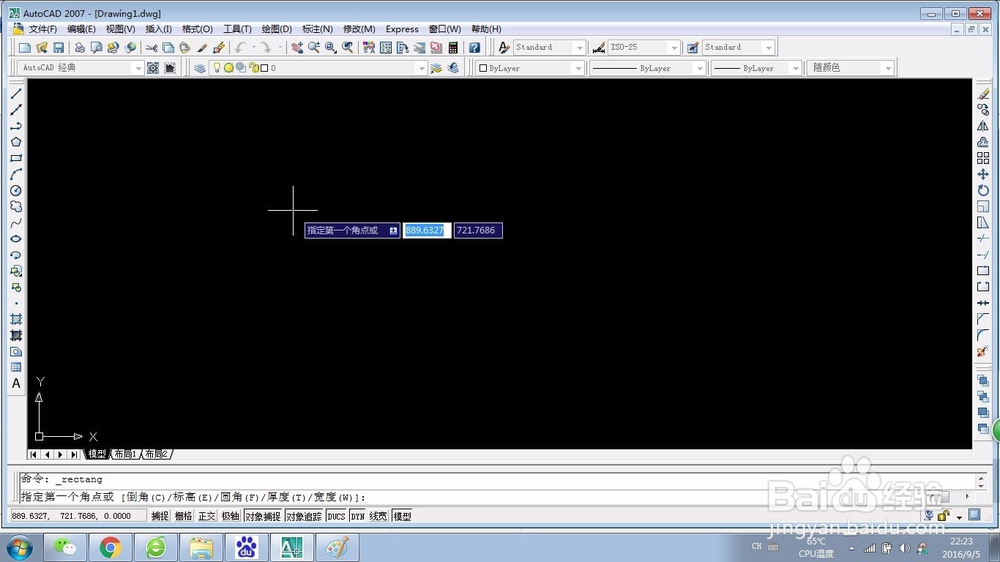Open the 视图(V) menu
1000x562 pixels.
[121, 29]
